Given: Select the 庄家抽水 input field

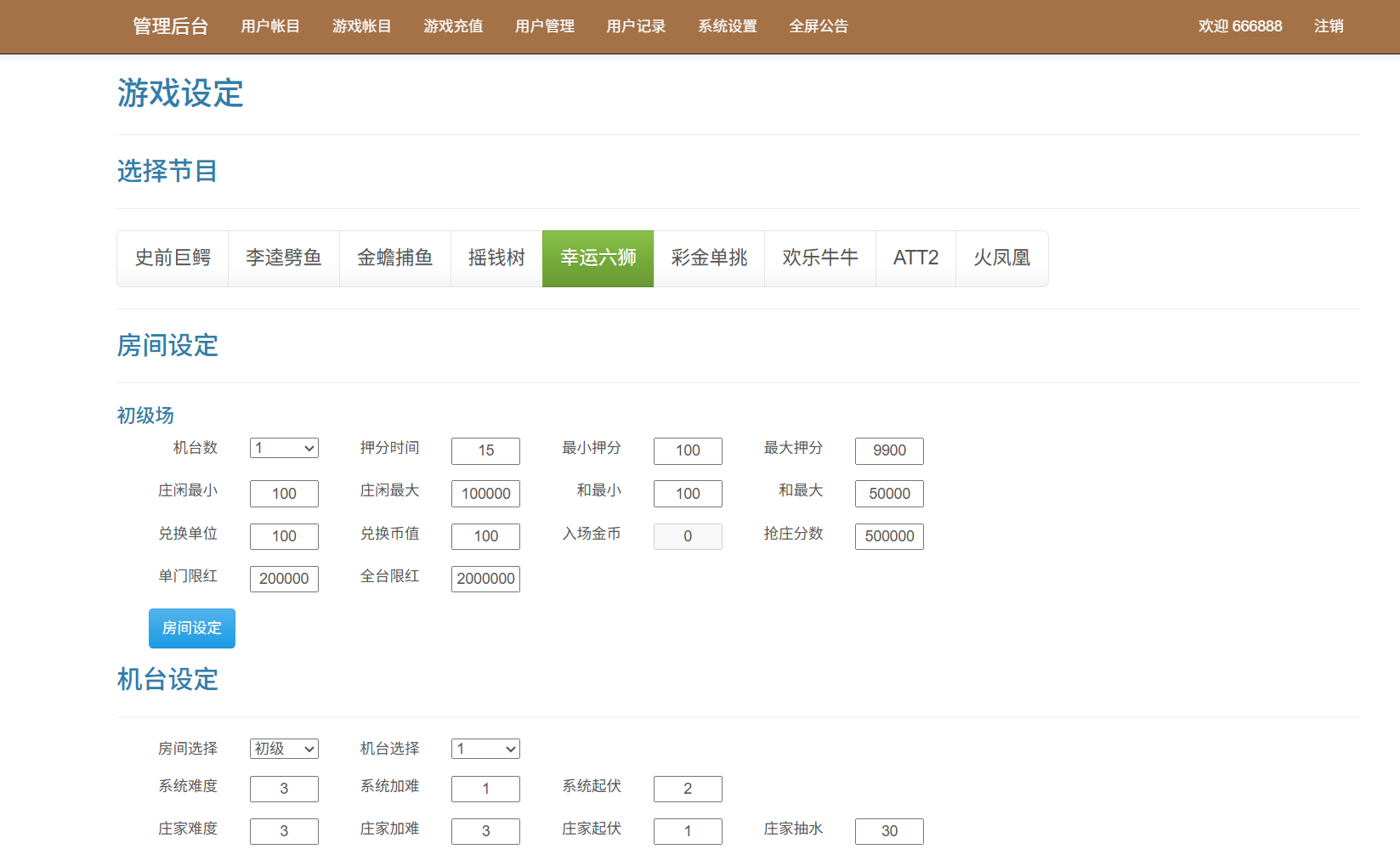Looking at the screenshot, I should point(889,831).
